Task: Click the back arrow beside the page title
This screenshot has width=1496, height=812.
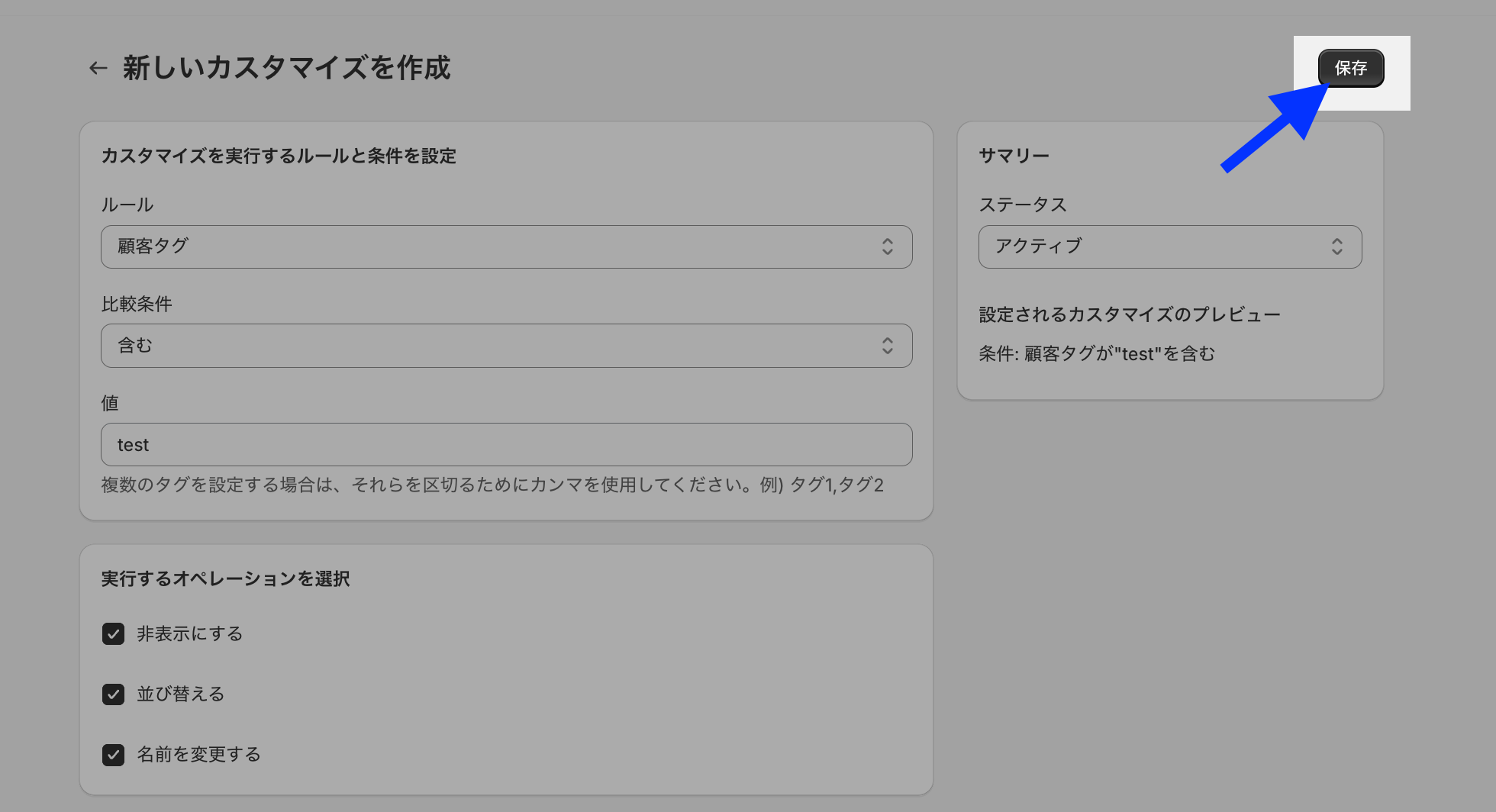Action: (98, 68)
